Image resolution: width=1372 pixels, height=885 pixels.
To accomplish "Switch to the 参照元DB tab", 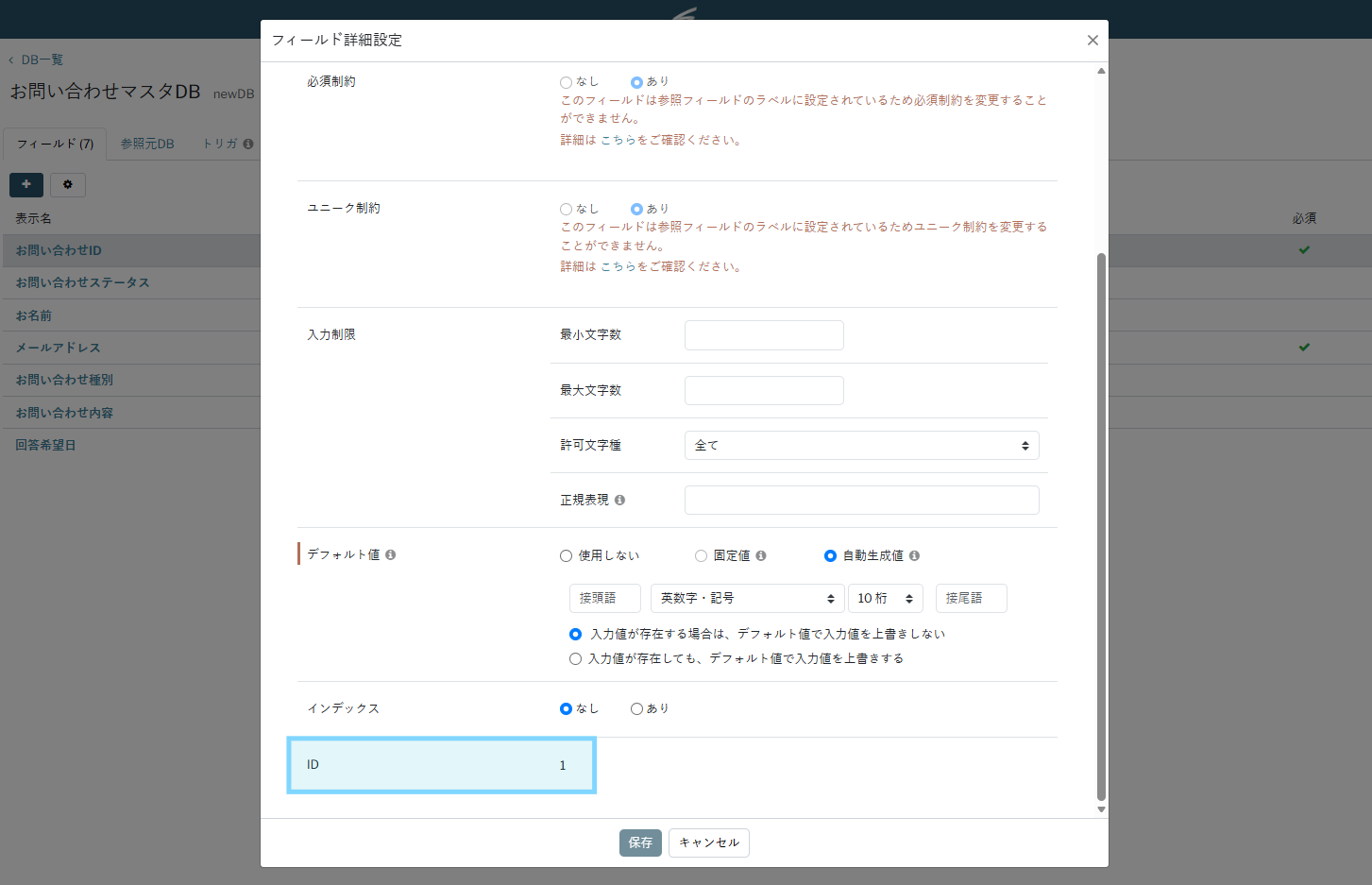I will tap(147, 145).
